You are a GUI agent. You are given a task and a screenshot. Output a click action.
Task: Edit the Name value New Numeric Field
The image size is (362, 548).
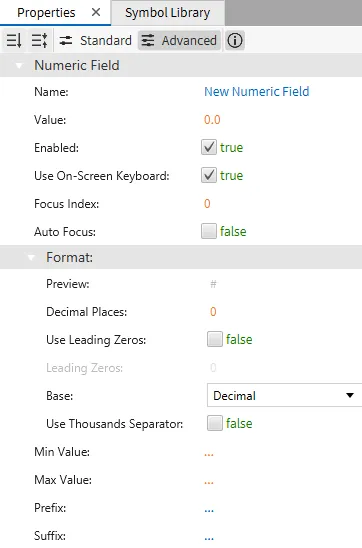(256, 92)
